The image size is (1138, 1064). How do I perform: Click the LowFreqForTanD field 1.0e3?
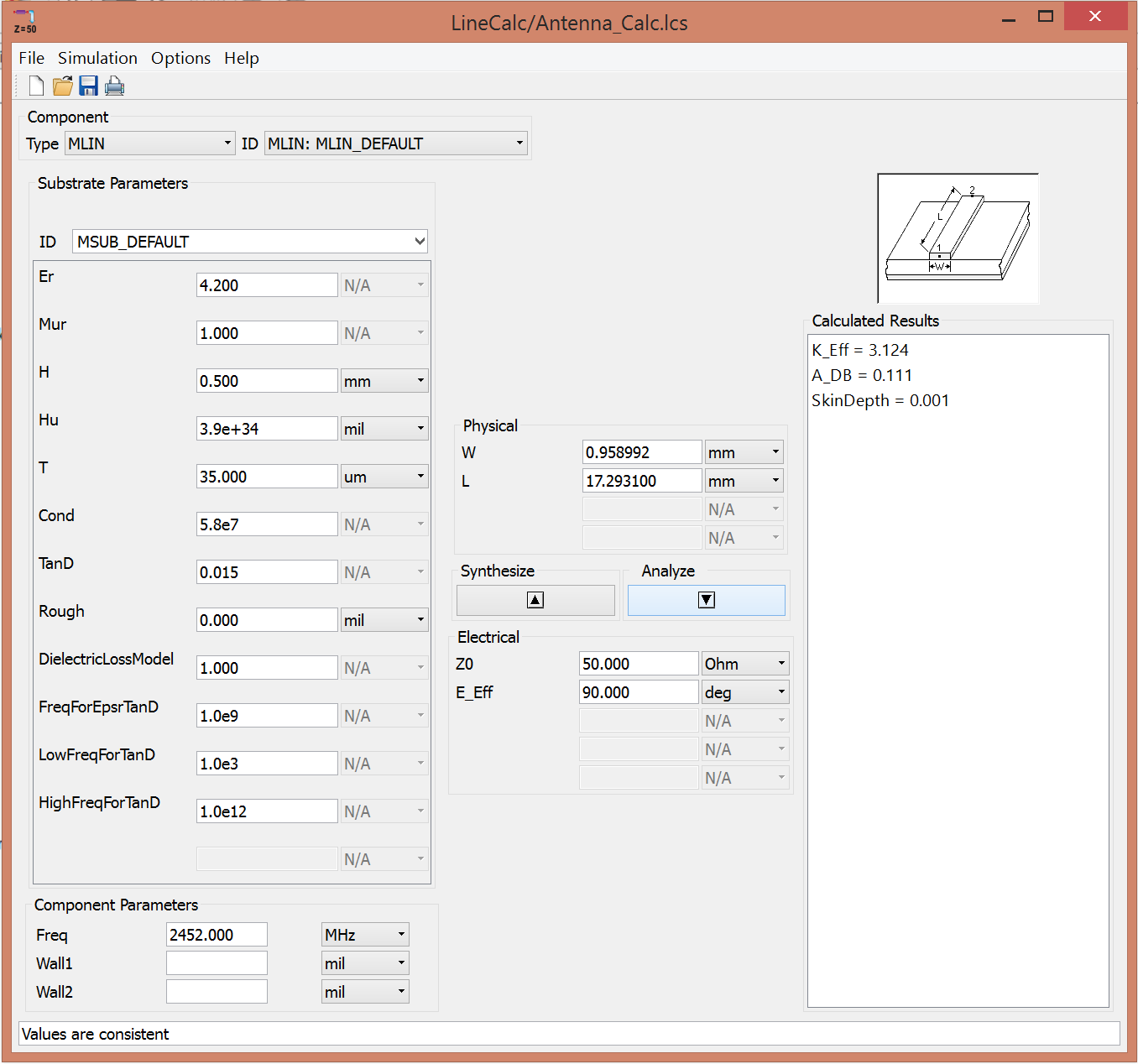[x=267, y=764]
